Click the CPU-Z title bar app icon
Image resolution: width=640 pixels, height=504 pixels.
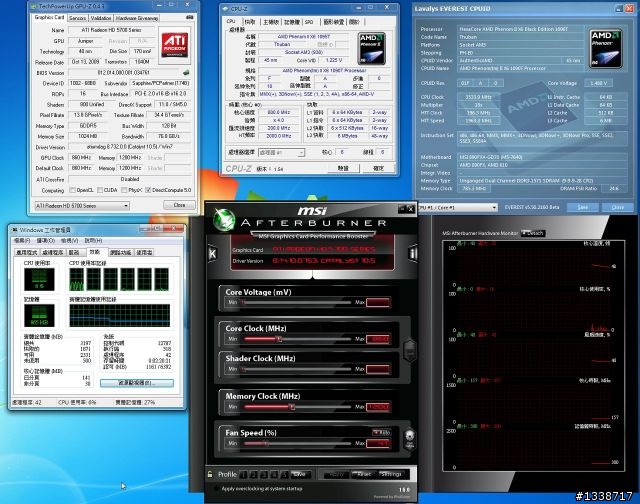click(225, 9)
